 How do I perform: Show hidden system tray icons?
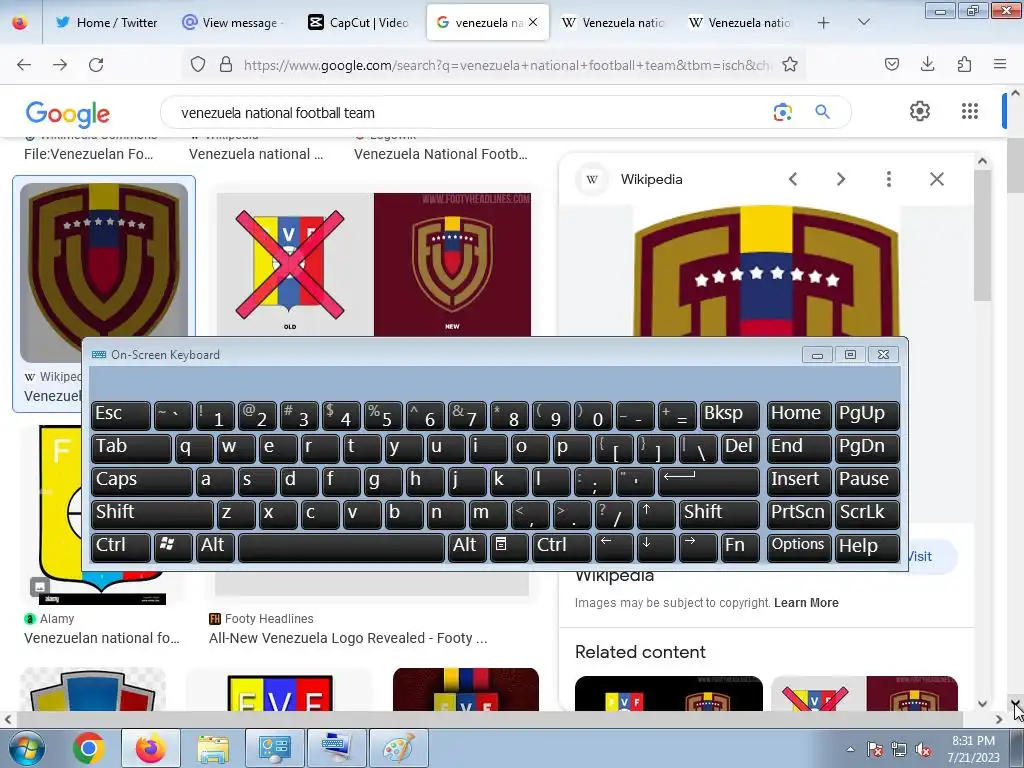click(850, 750)
